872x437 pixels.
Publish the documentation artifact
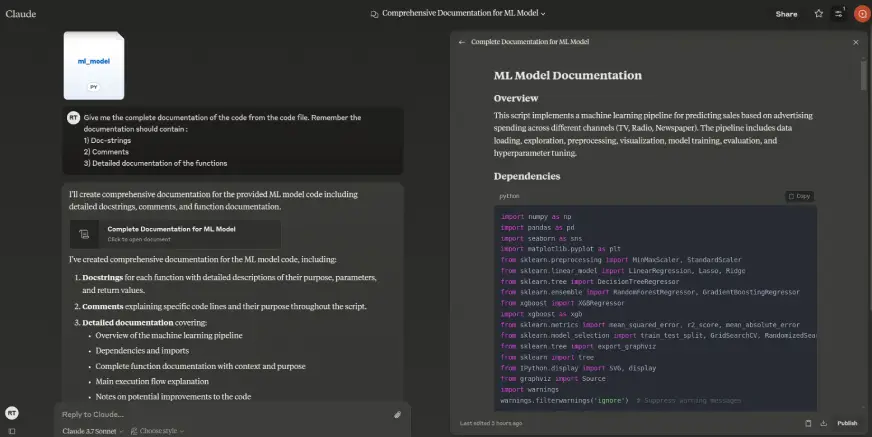846,423
